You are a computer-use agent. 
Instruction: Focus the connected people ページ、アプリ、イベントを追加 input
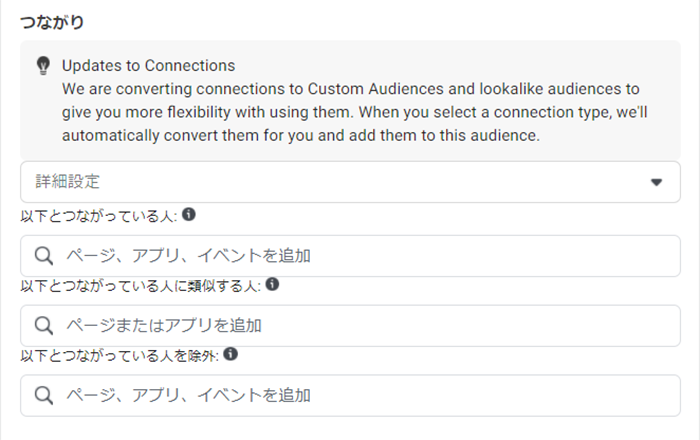click(x=350, y=256)
